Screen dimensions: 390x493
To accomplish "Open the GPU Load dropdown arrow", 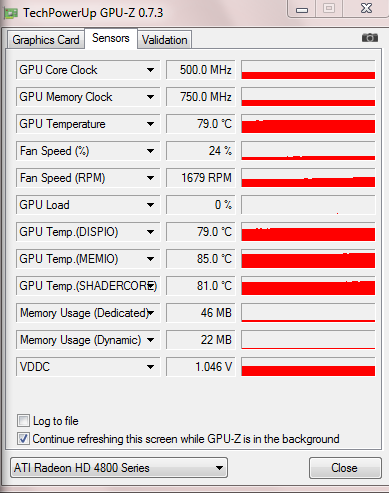I will tap(150, 205).
